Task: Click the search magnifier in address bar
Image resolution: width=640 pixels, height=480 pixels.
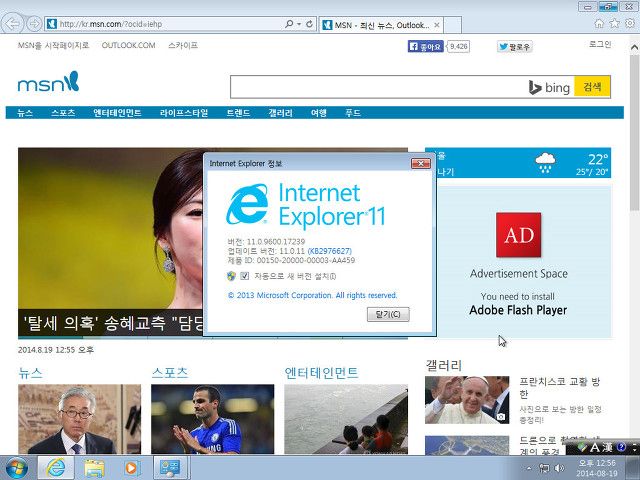Action: (x=289, y=24)
